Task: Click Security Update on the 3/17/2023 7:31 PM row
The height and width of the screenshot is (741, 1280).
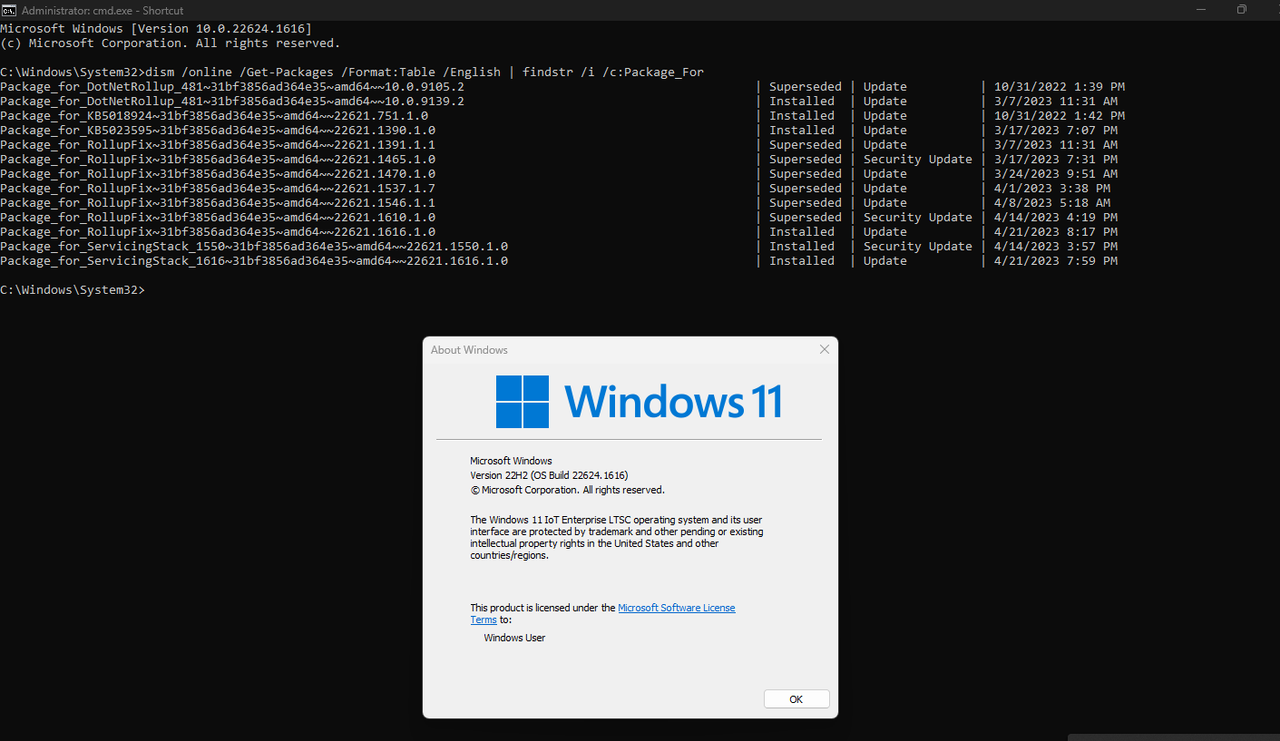Action: 918,159
